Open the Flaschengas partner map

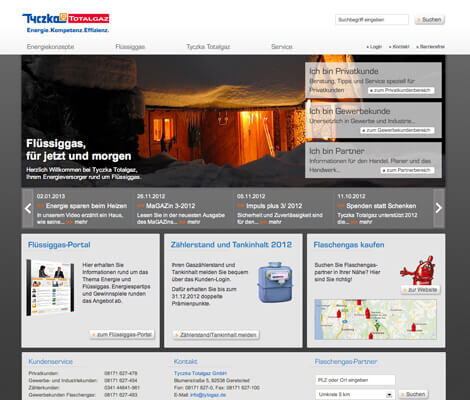375,319
